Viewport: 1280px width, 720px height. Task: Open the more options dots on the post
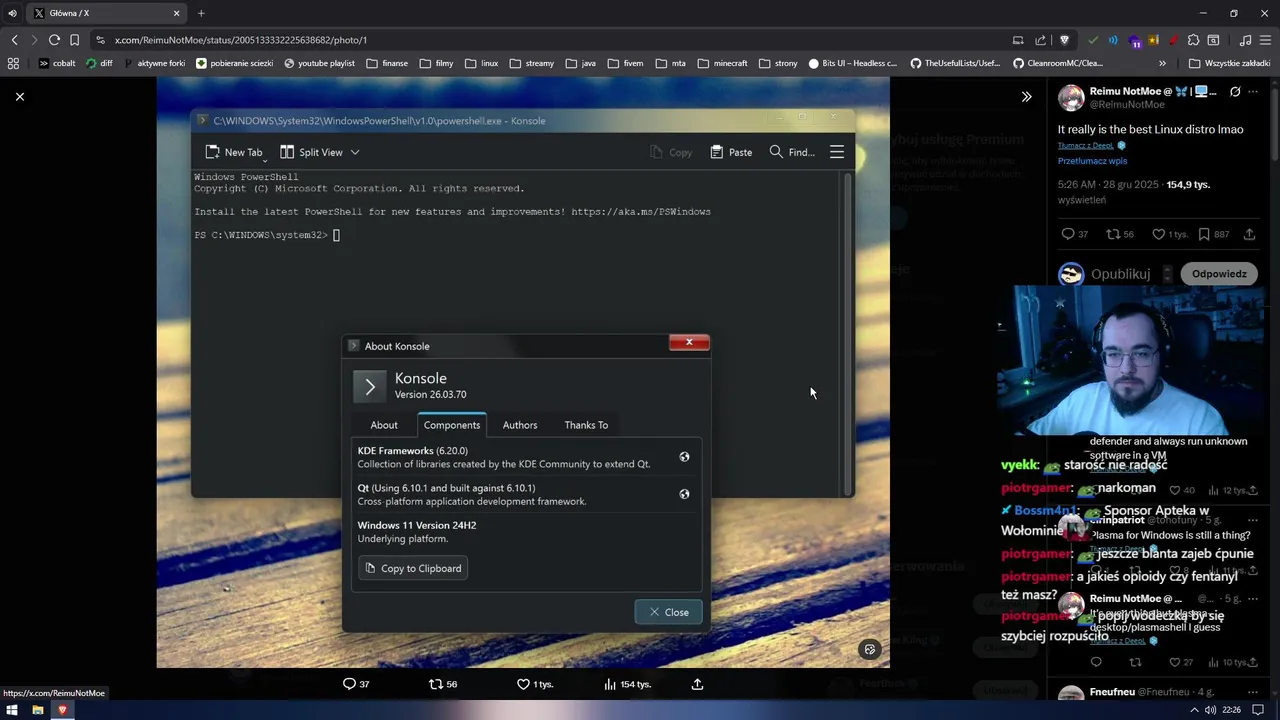[1253, 92]
